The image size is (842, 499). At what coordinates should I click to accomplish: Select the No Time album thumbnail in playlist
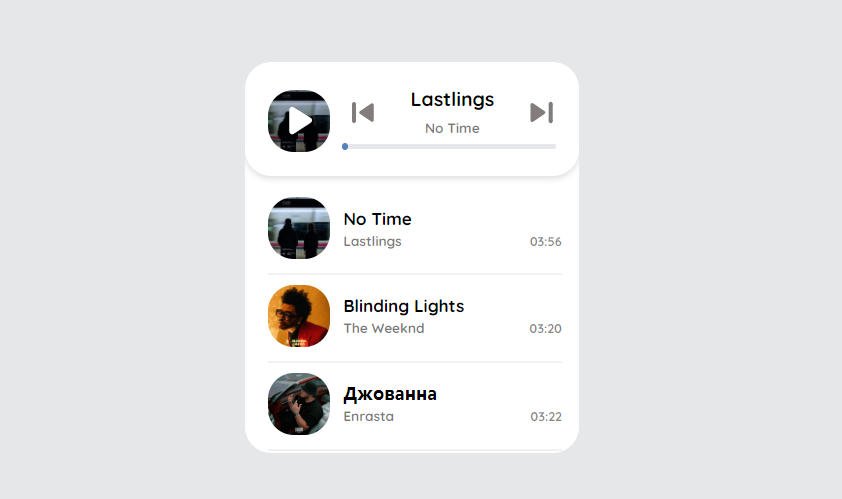pos(299,228)
